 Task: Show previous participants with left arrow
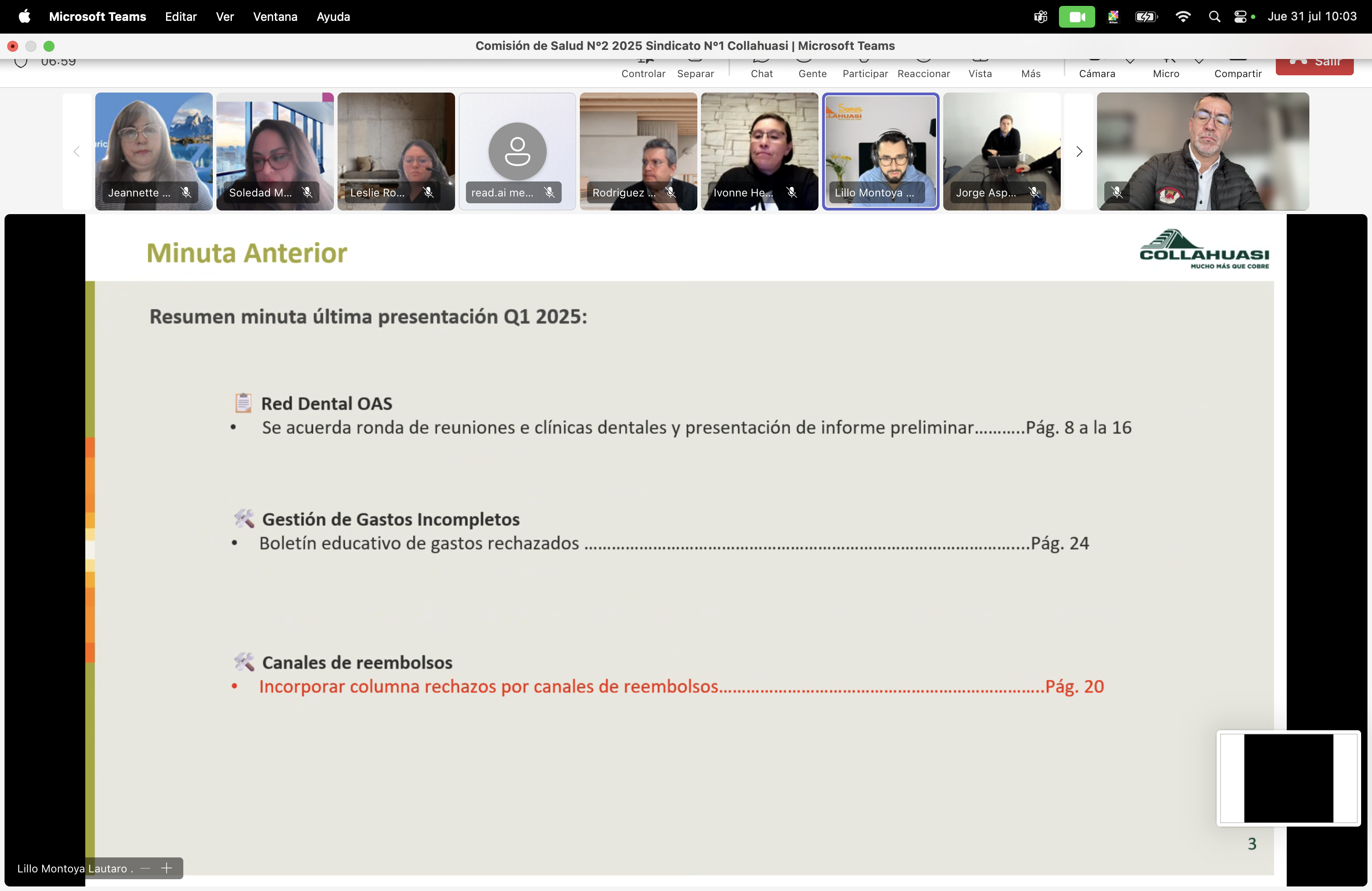pyautogui.click(x=77, y=152)
